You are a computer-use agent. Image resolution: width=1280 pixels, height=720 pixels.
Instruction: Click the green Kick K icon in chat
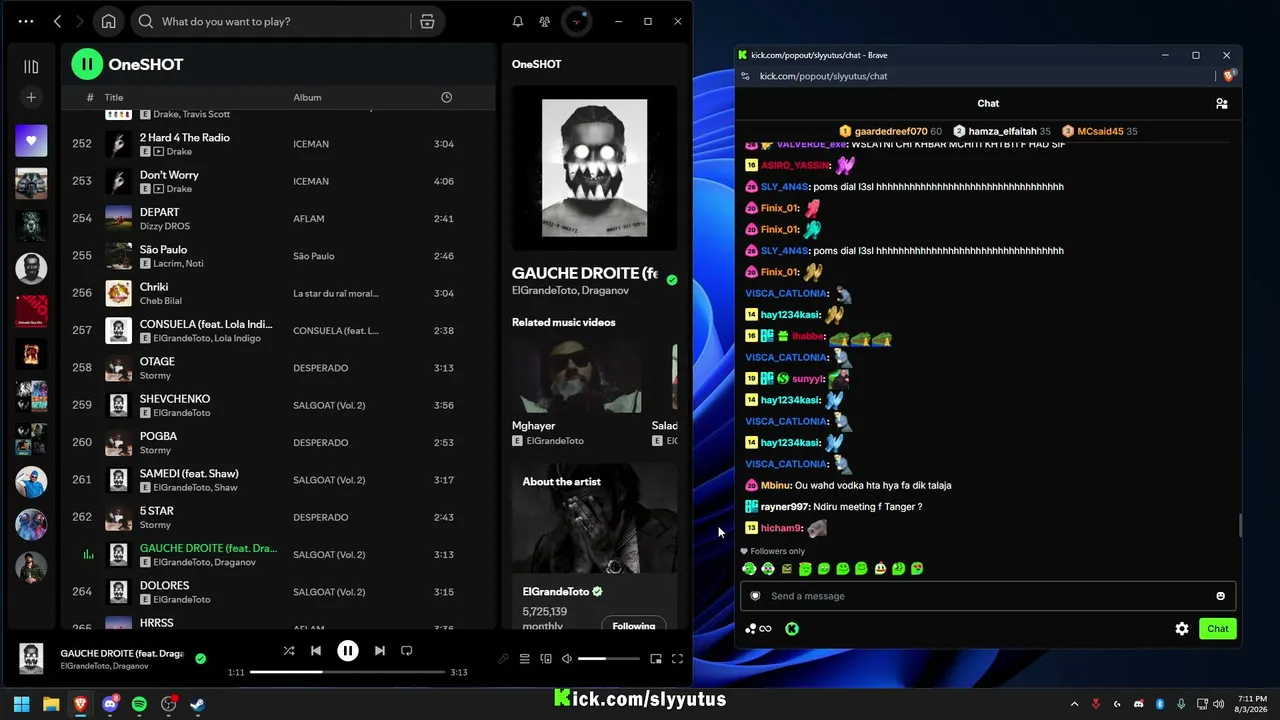click(792, 629)
